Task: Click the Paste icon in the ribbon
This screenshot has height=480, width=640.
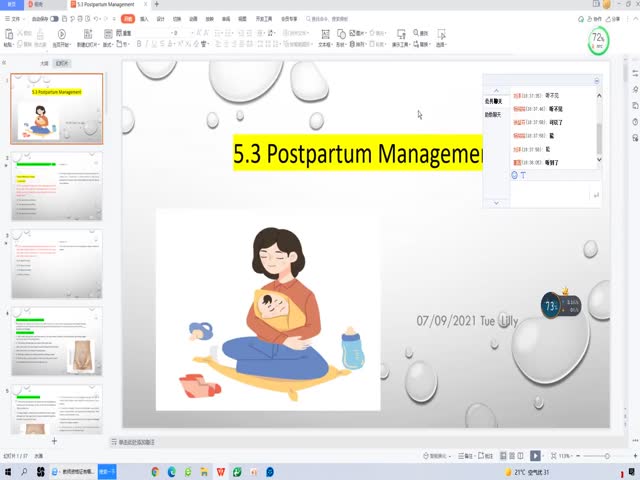Action: (x=9, y=34)
